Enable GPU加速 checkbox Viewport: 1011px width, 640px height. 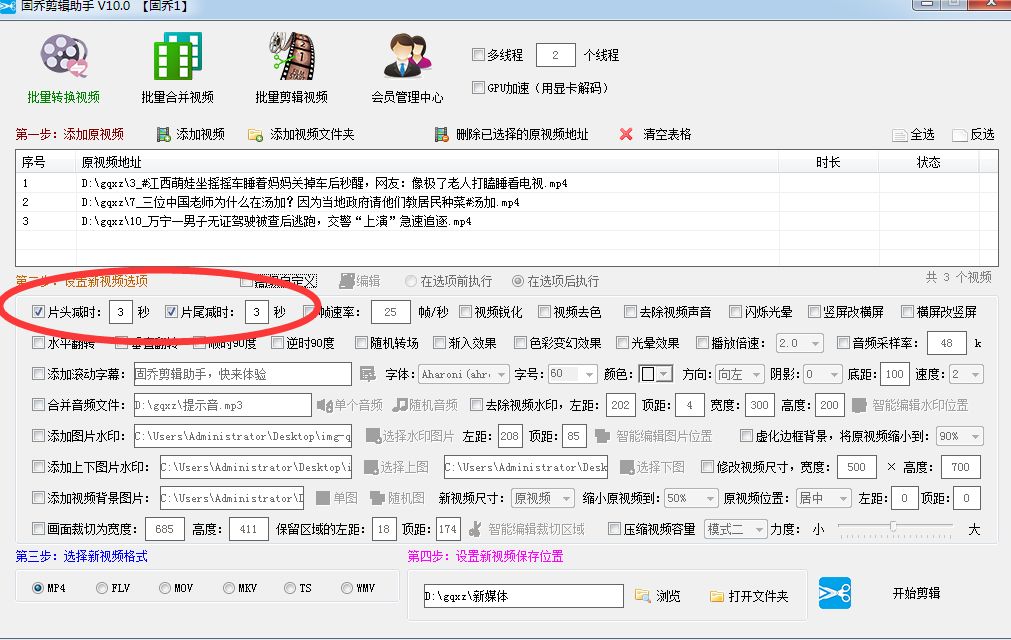click(478, 87)
